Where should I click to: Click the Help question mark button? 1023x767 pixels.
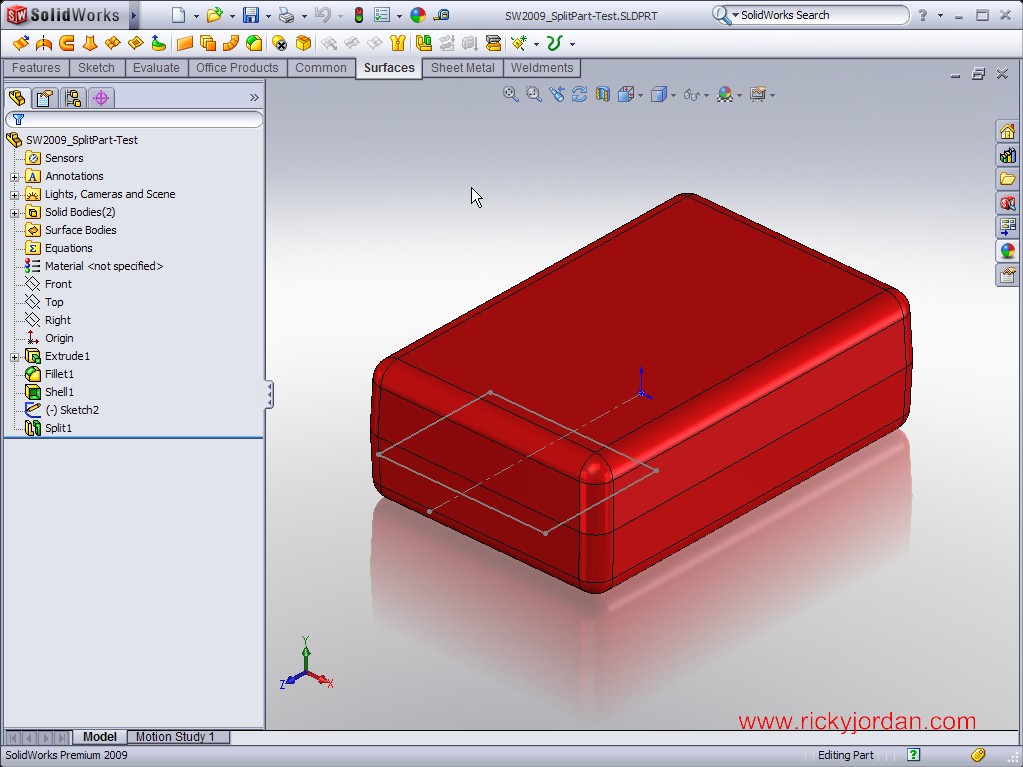click(923, 15)
